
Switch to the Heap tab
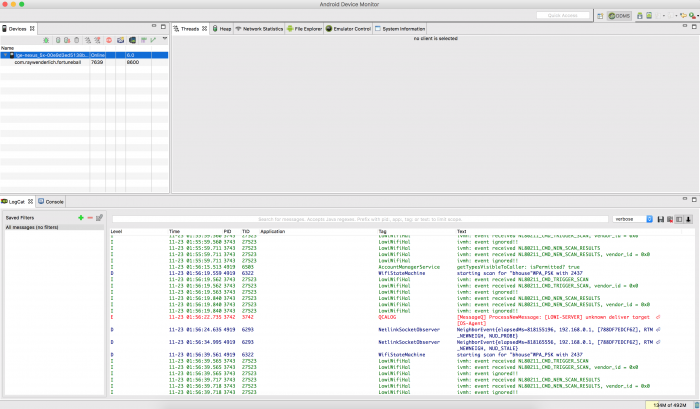click(222, 29)
